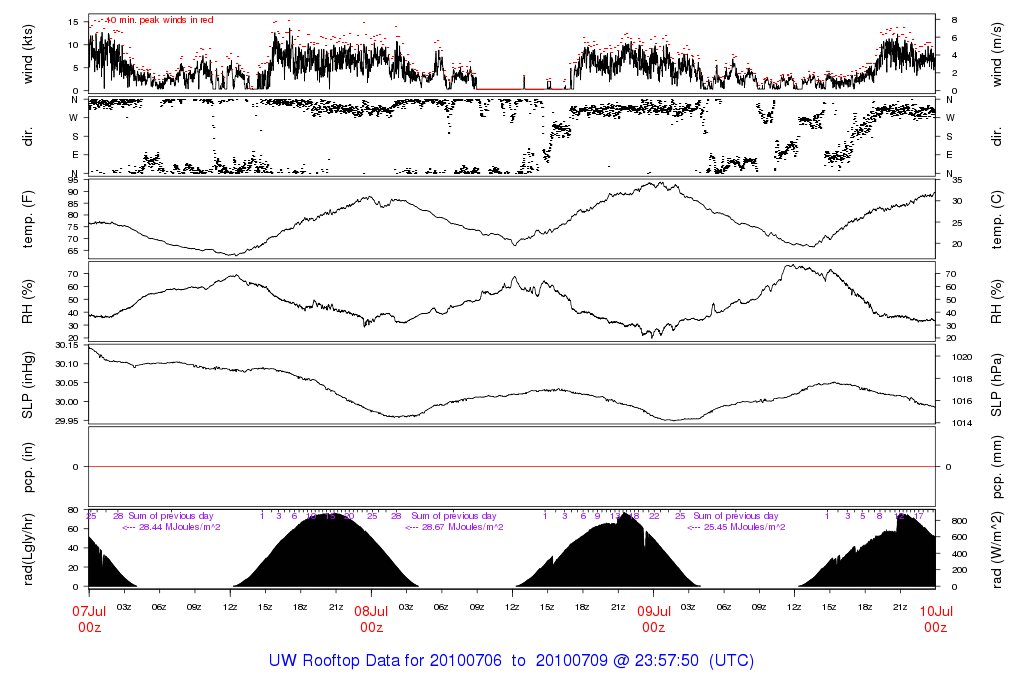Click the '95' Fahrenheit tick value
This screenshot has width=1024, height=700.
click(72, 180)
